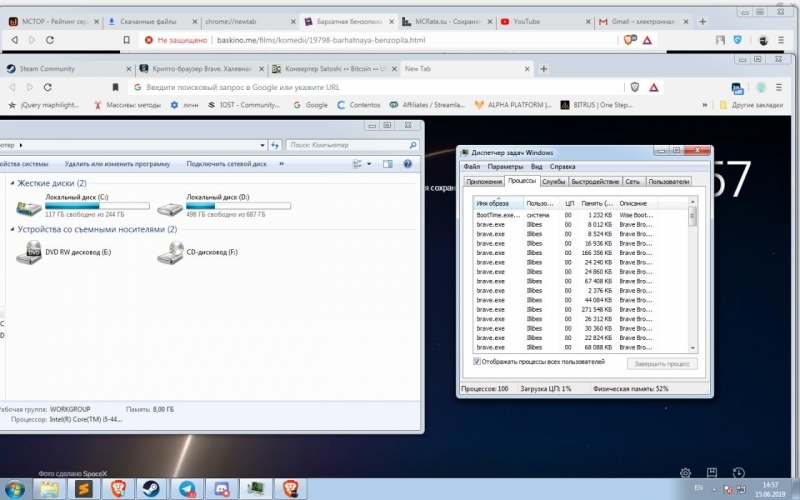800x500 pixels.
Task: Click the EN language indicator in tray
Action: (698, 488)
